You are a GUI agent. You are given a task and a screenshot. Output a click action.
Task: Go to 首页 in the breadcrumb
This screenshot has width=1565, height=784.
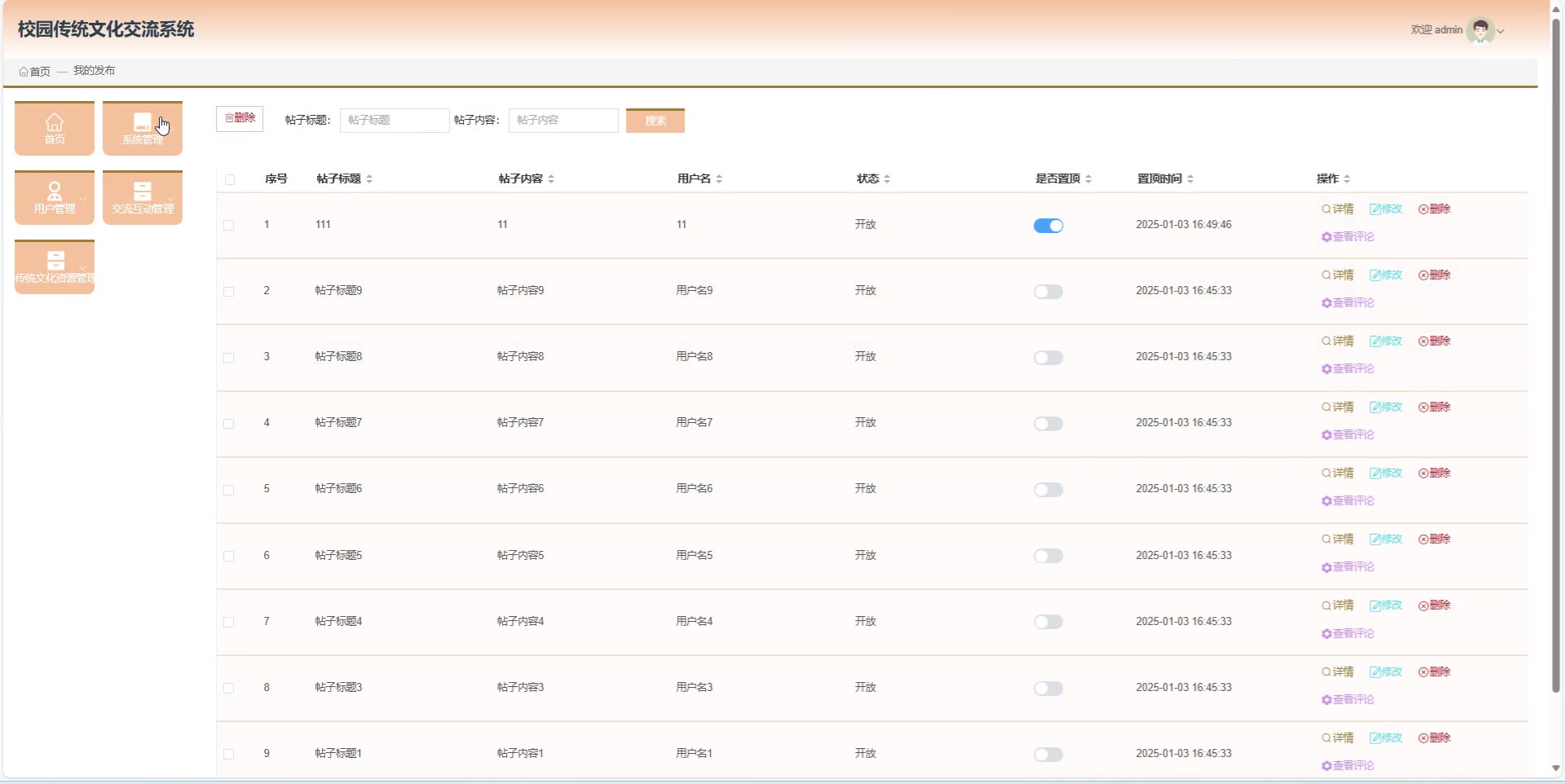click(35, 72)
